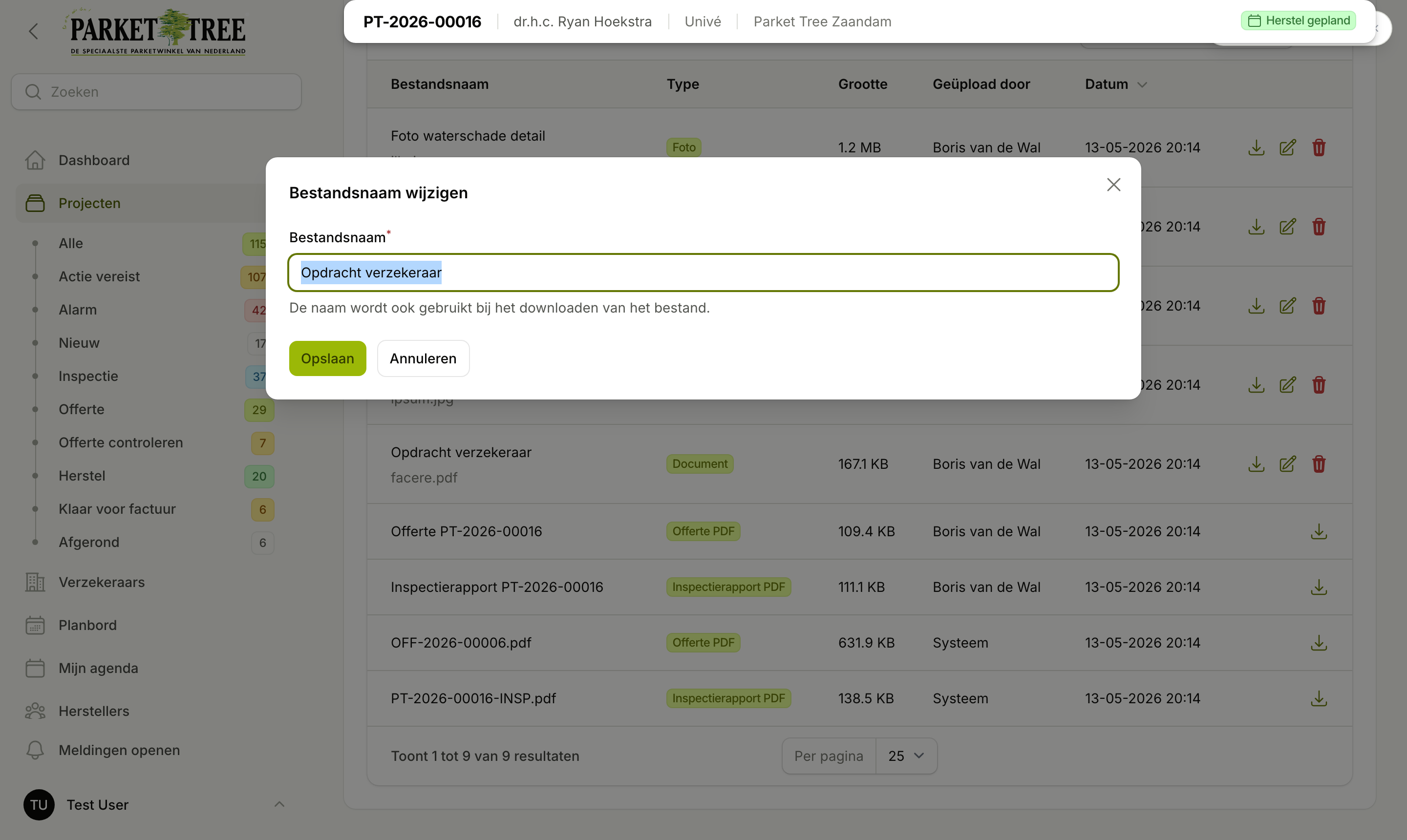
Task: Filter projects by Alle
Action: (71, 243)
